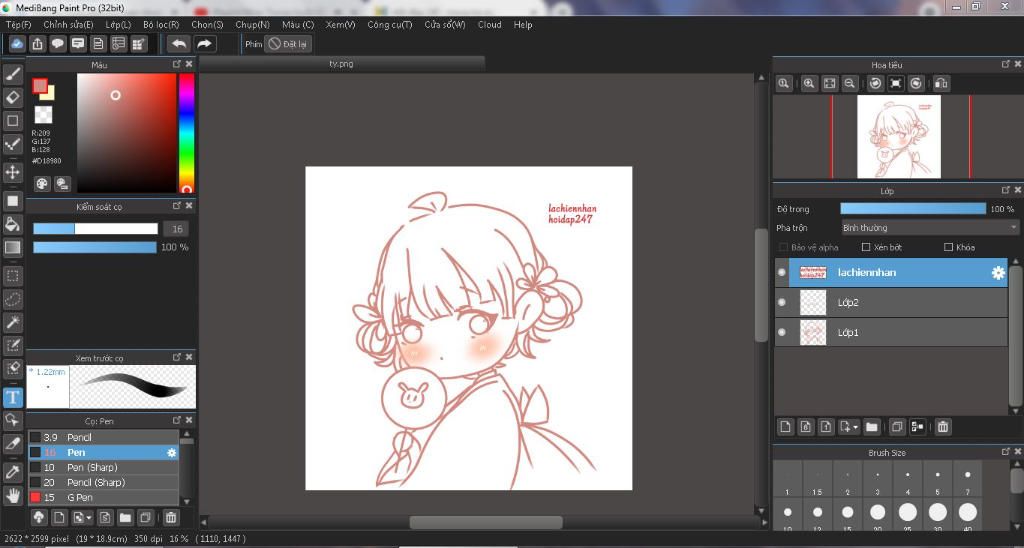Adjust the Độ trong layer opacity slider
1024x548 pixels.
tap(913, 209)
